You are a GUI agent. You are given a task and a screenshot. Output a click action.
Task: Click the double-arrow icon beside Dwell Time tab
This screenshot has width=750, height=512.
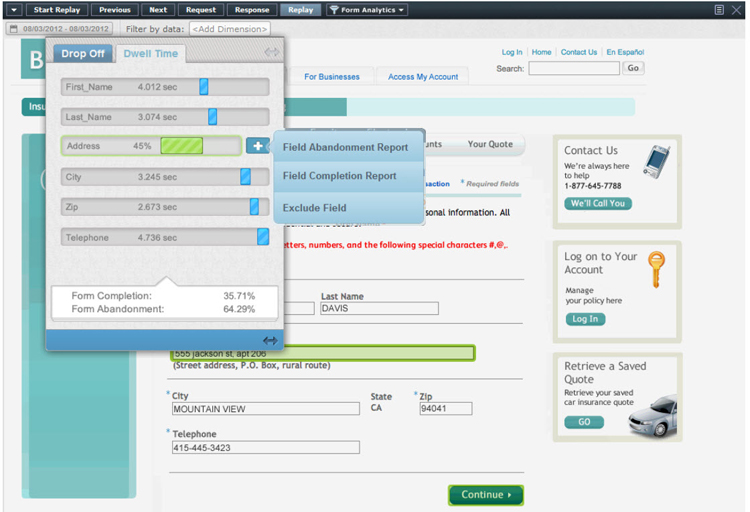click(271, 53)
